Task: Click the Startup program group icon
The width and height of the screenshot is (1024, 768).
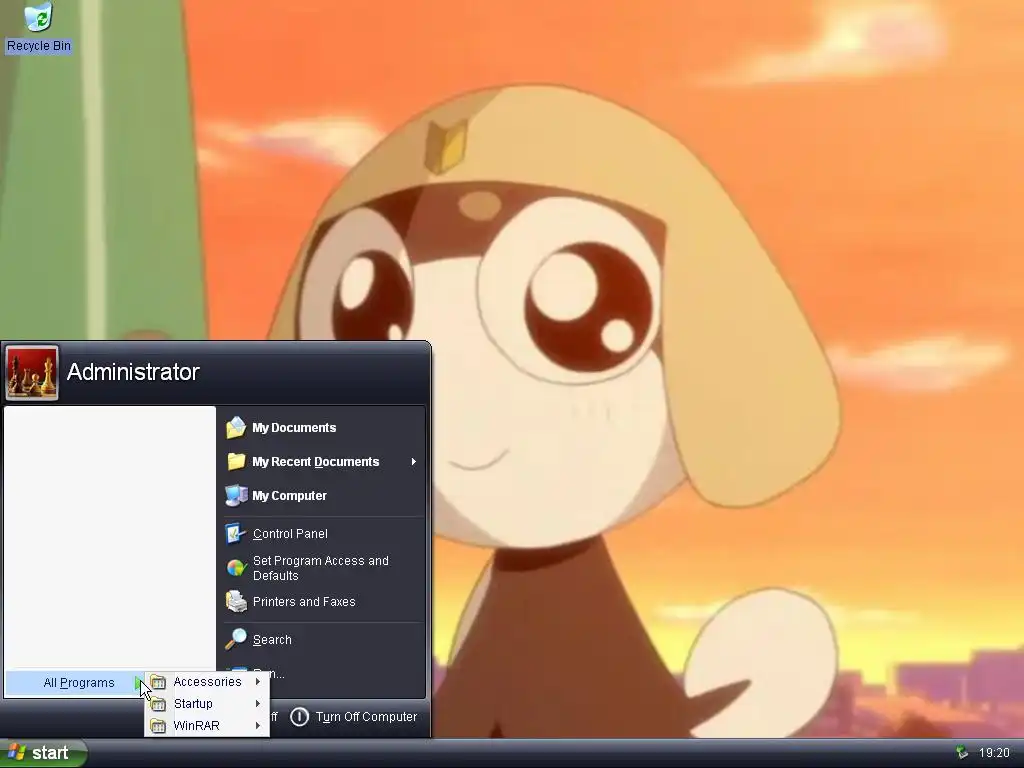Action: tap(158, 704)
